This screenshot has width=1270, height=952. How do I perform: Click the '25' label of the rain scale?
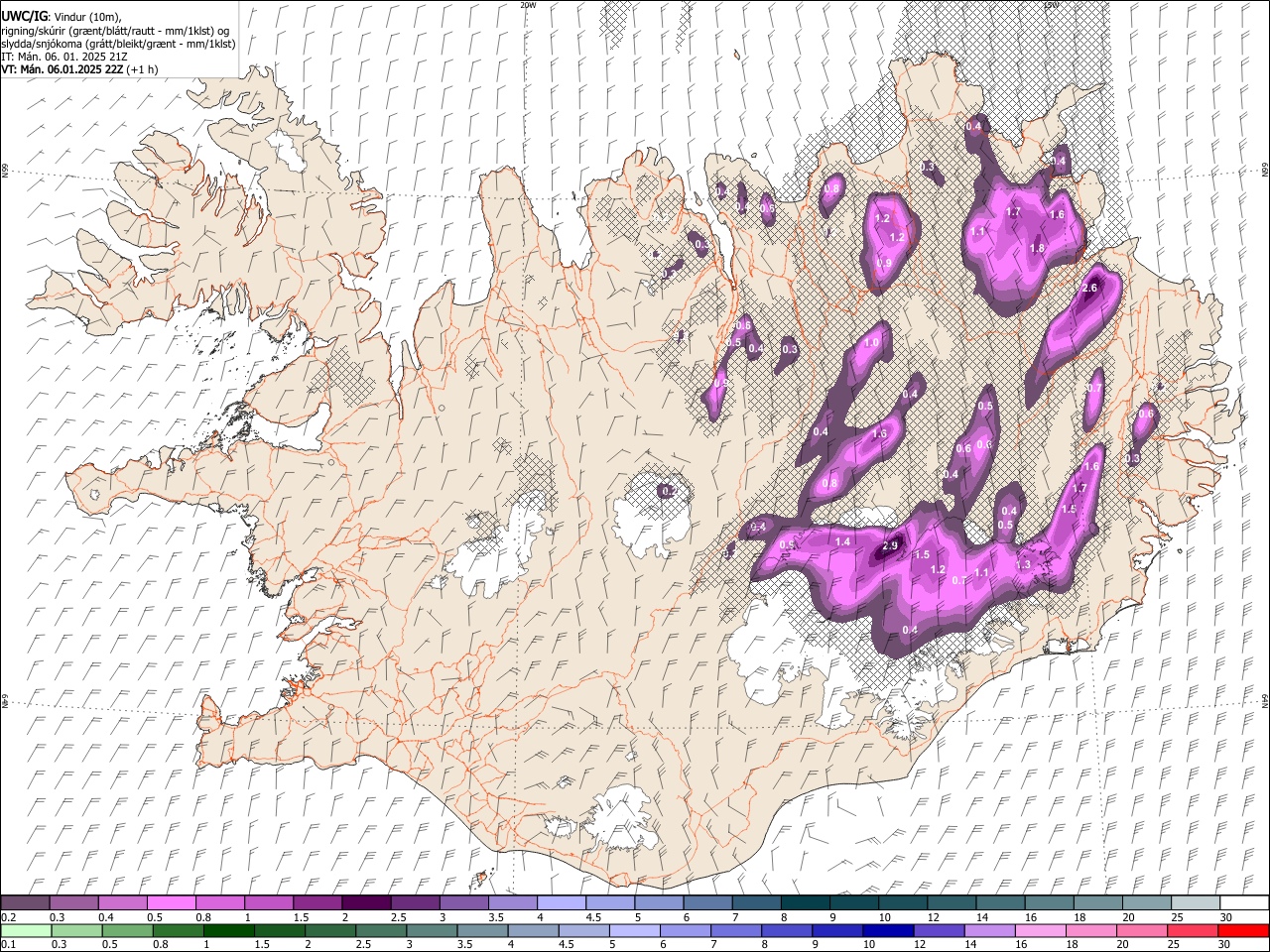point(1176,945)
